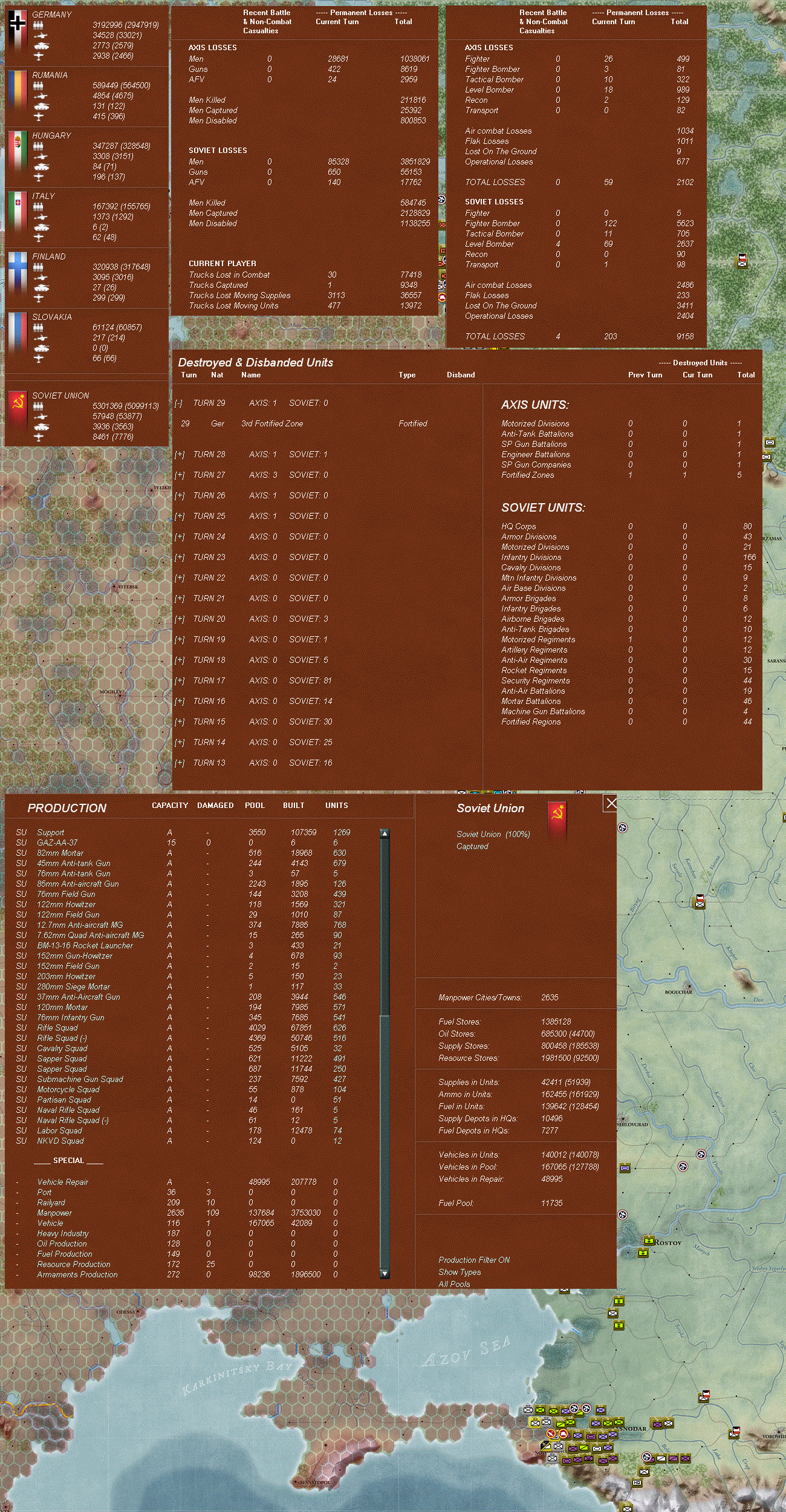Screen dimensions: 786x1512
Task: Click the Captured link under Soviet Union
Action: (472, 846)
